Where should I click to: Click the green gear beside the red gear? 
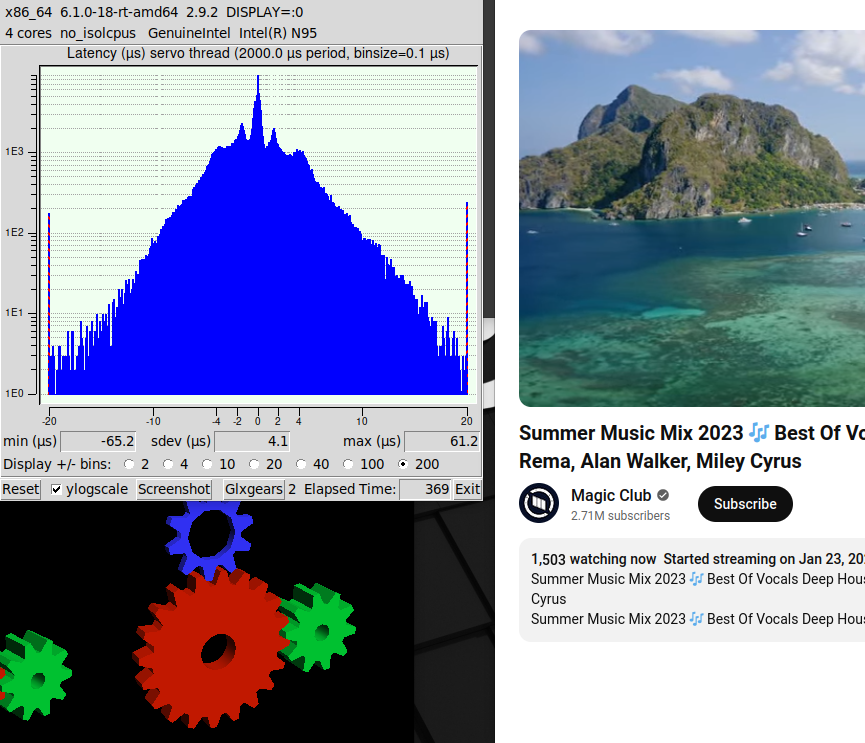317,627
